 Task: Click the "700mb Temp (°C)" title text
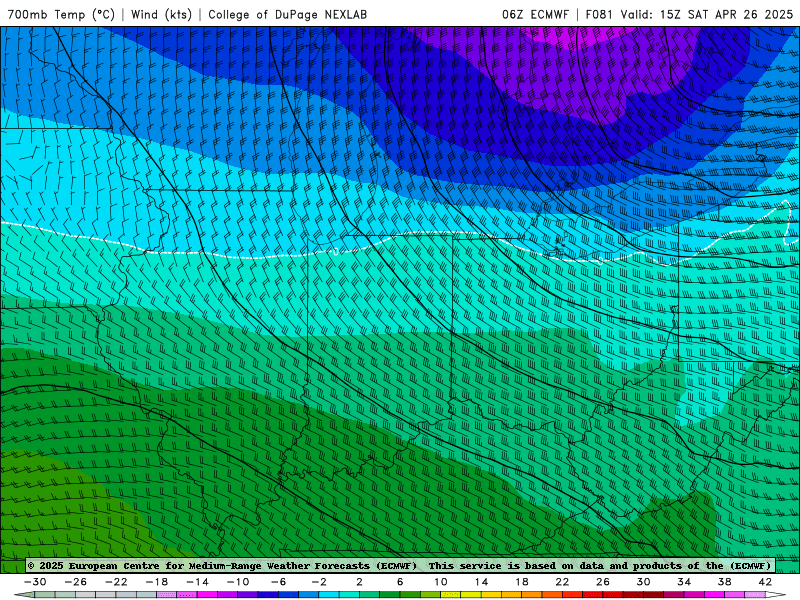[61, 14]
